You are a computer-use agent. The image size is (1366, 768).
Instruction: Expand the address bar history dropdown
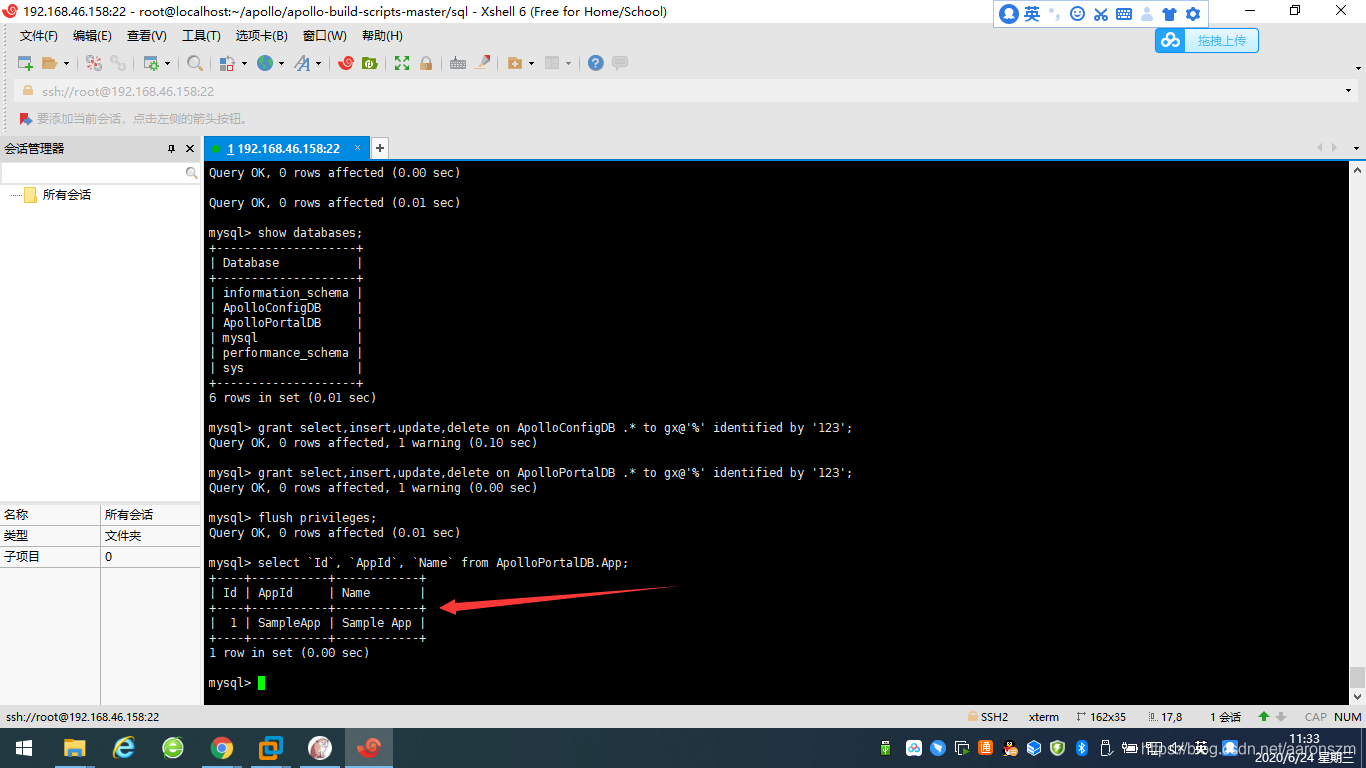click(1349, 91)
